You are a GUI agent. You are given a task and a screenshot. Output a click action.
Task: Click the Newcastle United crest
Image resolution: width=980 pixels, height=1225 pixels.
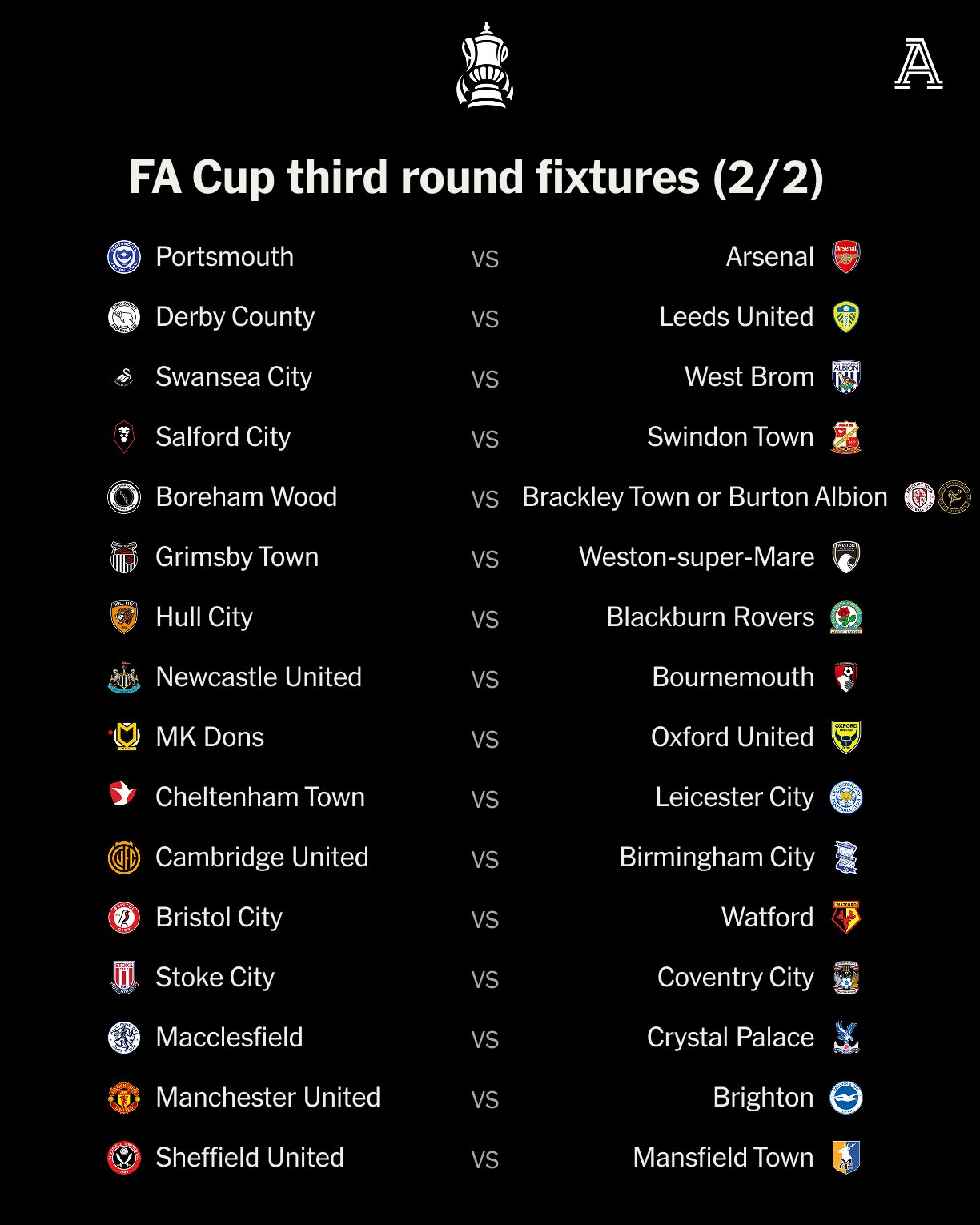click(x=124, y=677)
